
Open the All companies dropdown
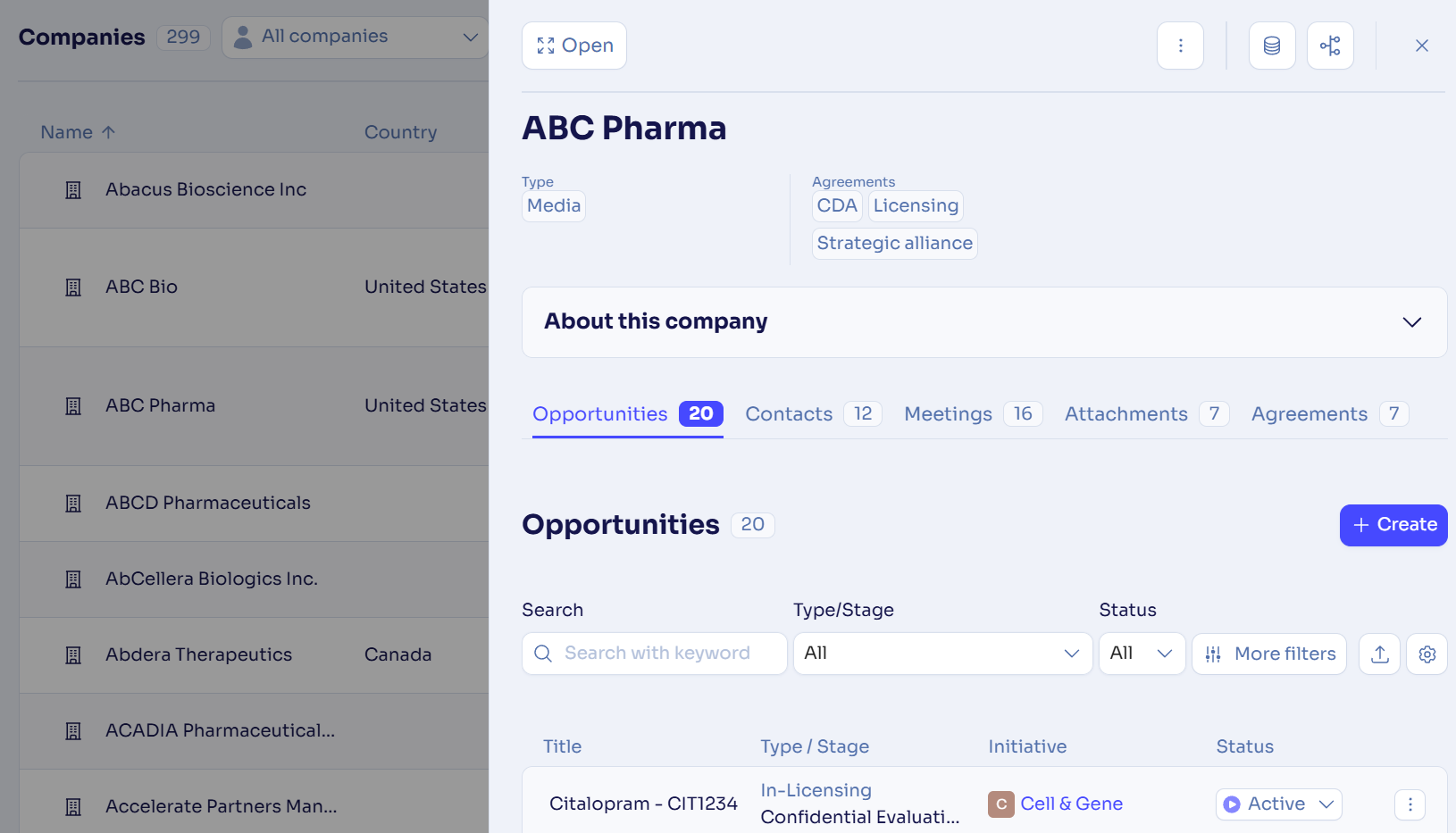click(355, 37)
